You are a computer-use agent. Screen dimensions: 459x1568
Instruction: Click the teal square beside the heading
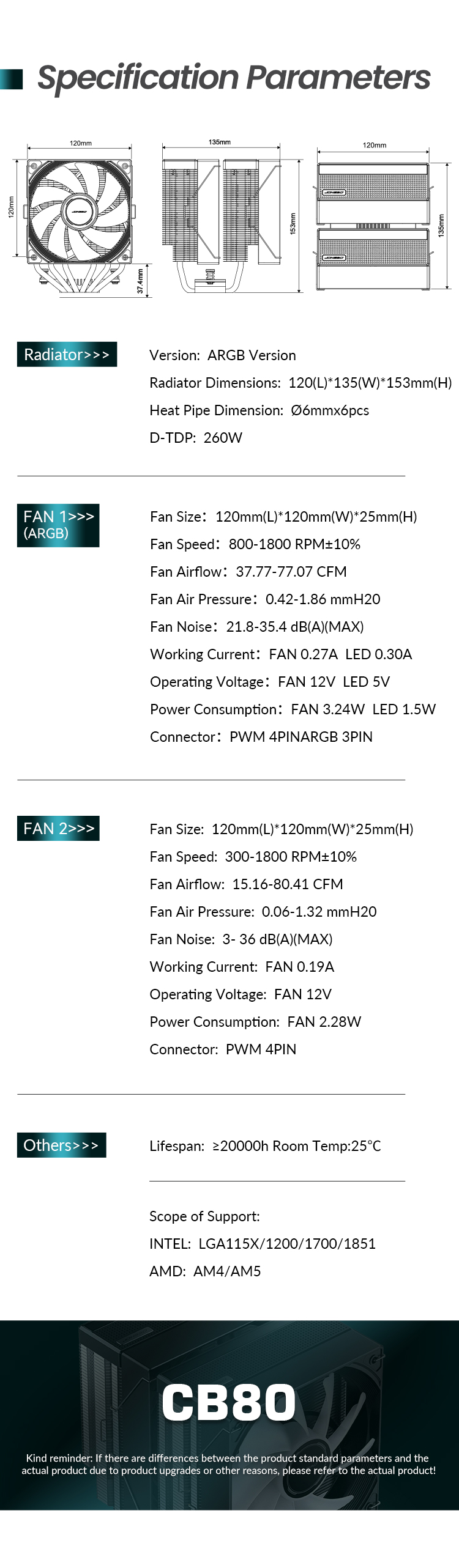pyautogui.click(x=11, y=79)
